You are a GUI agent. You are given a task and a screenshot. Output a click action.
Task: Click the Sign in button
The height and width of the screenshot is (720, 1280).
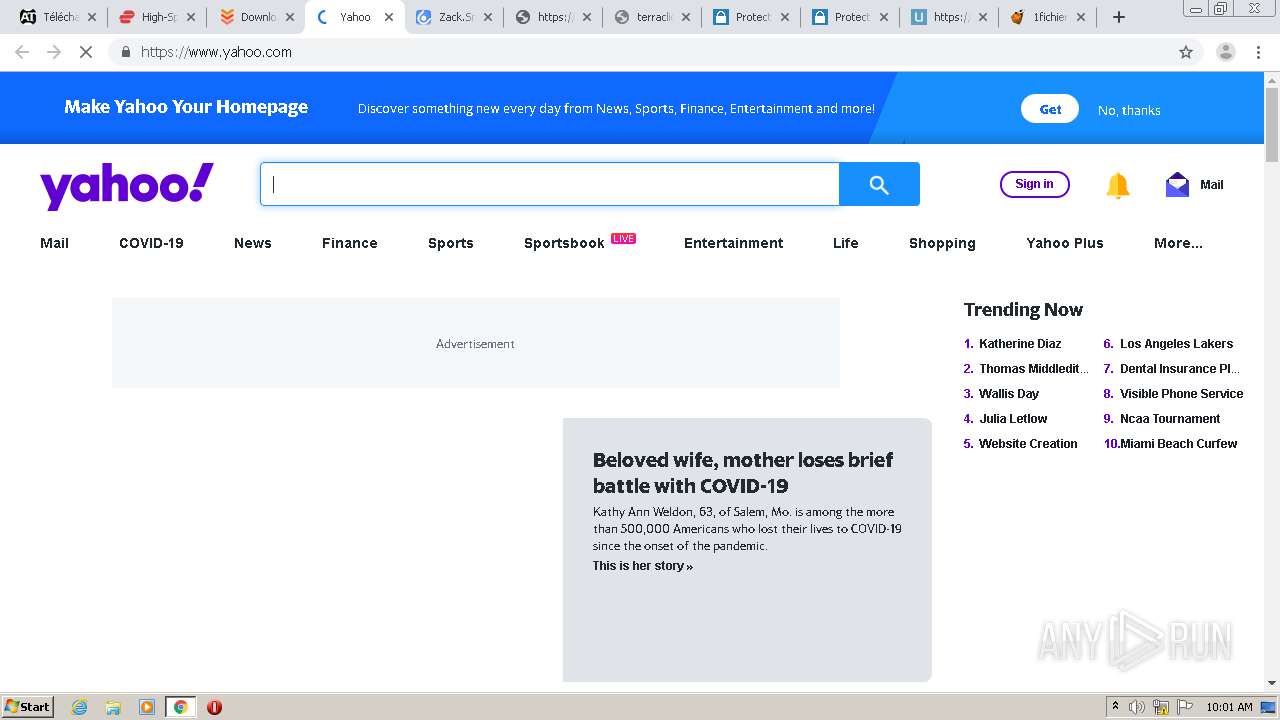(x=1034, y=184)
